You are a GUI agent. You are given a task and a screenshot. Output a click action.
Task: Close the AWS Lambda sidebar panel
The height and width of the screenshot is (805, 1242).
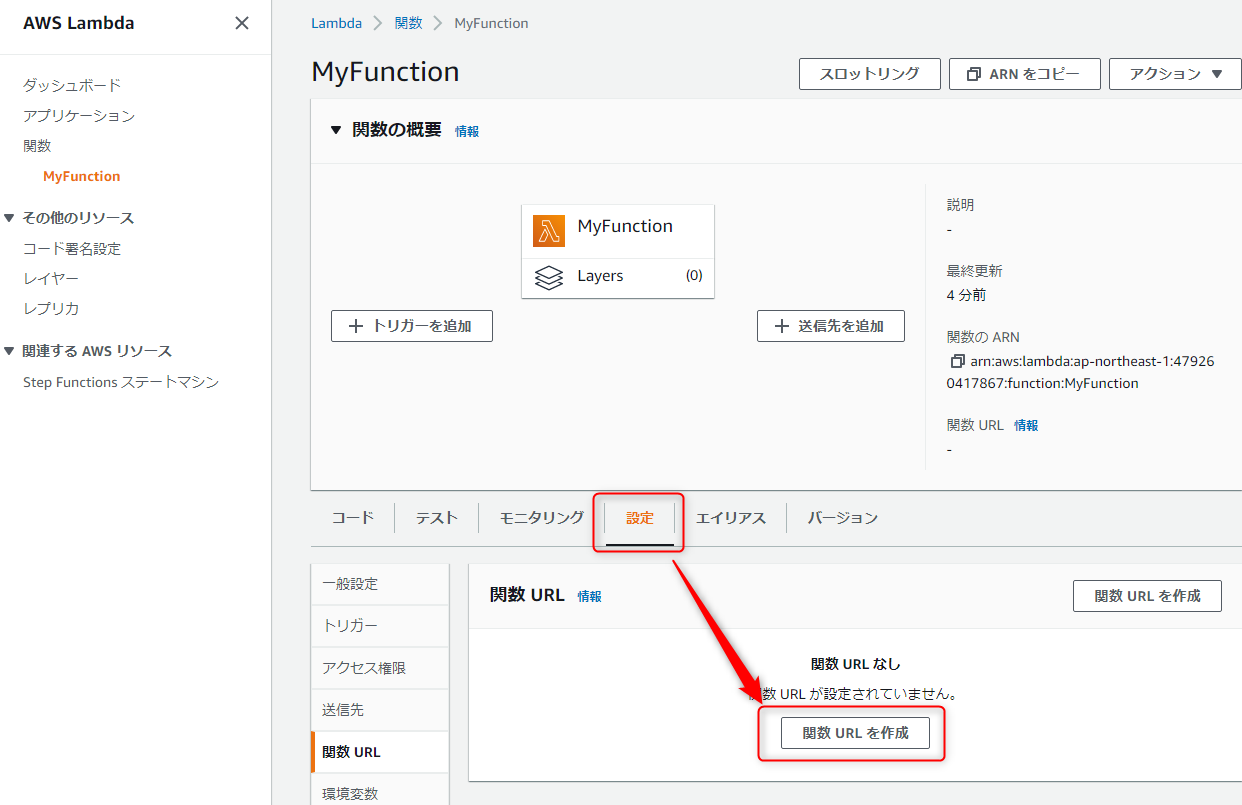click(x=242, y=23)
